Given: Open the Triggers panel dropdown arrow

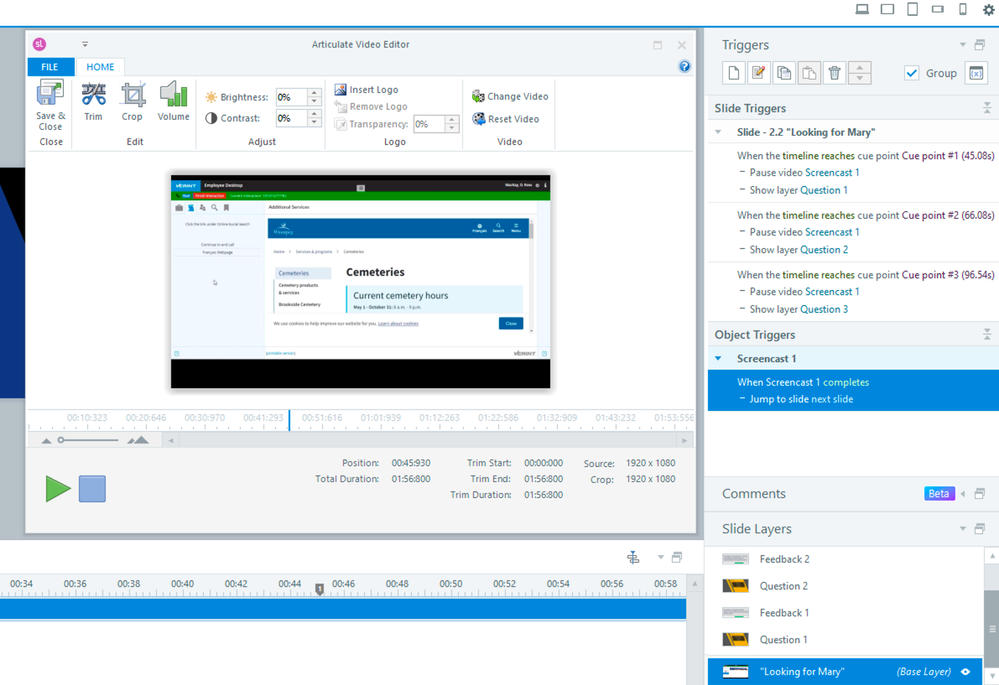Looking at the screenshot, I should point(963,45).
